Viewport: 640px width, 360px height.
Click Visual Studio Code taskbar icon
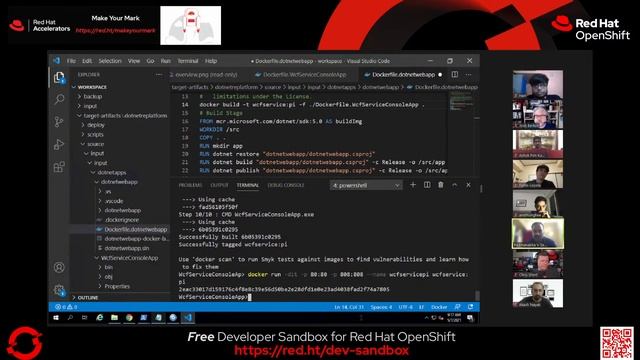tap(188, 318)
